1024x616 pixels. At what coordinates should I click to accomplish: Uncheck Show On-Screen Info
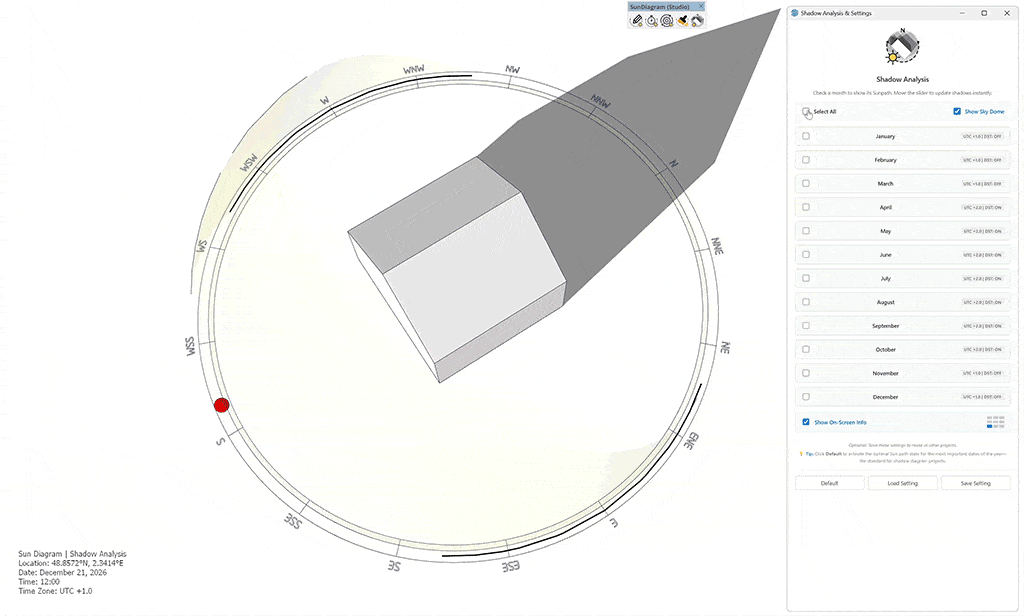pyautogui.click(x=806, y=422)
